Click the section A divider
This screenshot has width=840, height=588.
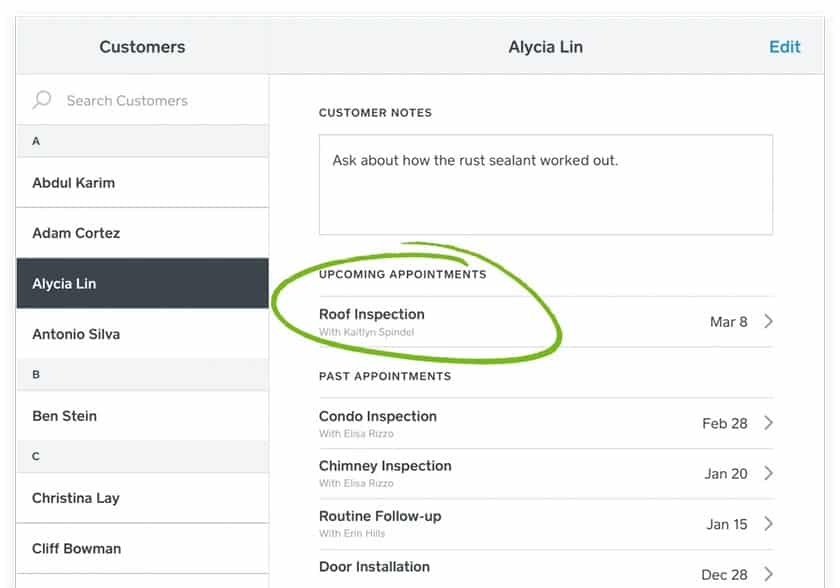click(141, 141)
